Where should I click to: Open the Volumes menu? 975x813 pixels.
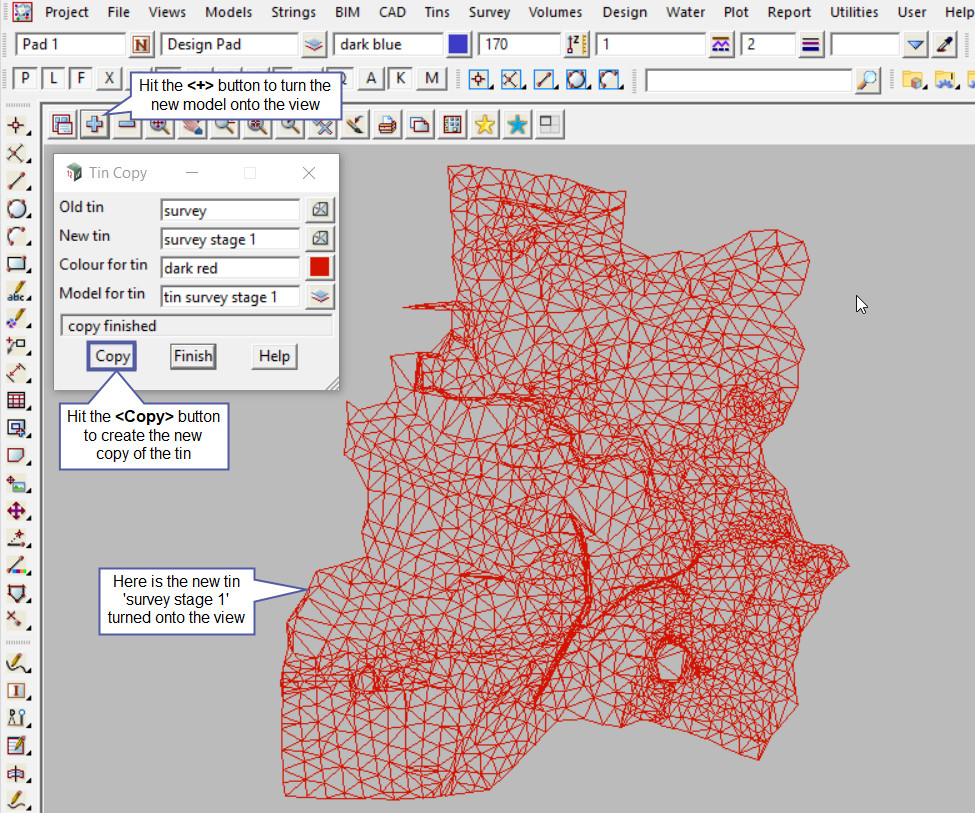556,12
